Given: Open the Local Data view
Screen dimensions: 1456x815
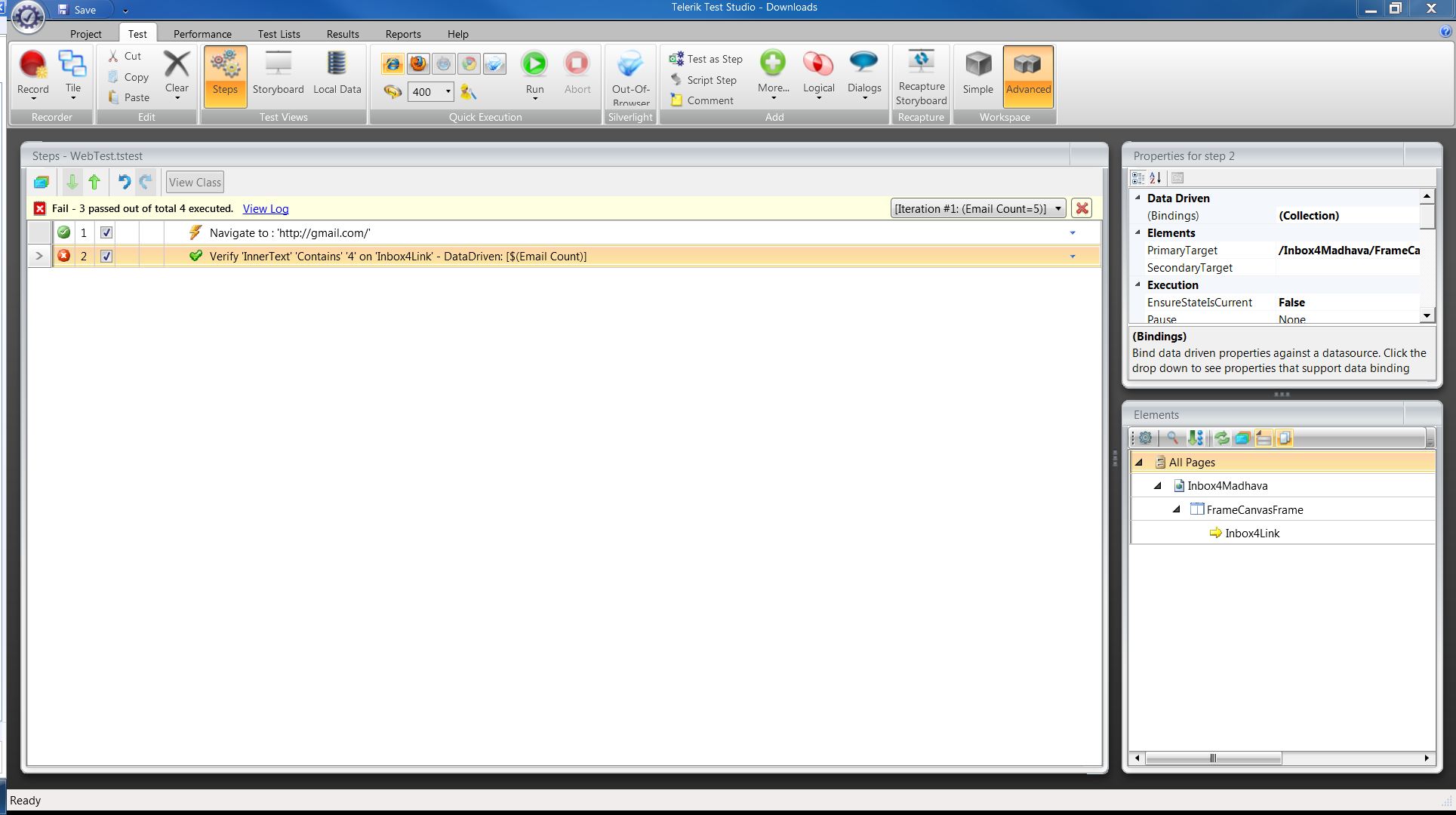Looking at the screenshot, I should [x=337, y=72].
